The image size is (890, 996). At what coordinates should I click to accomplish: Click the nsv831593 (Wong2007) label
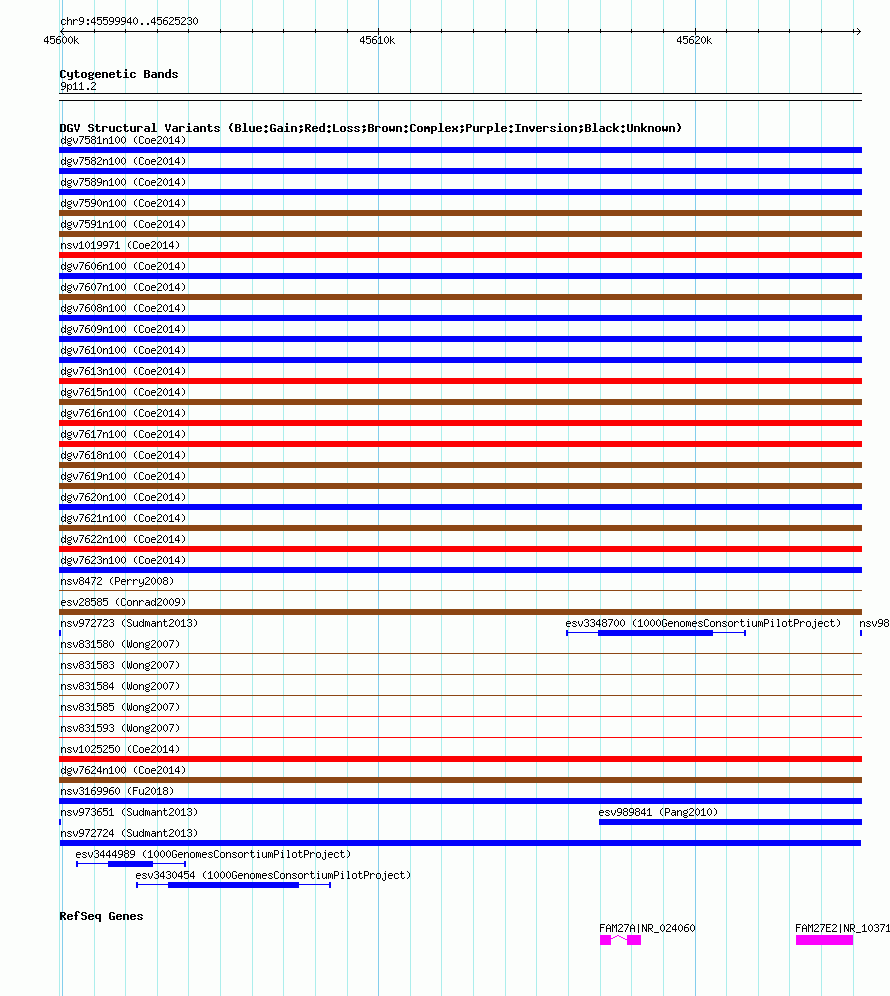click(120, 728)
